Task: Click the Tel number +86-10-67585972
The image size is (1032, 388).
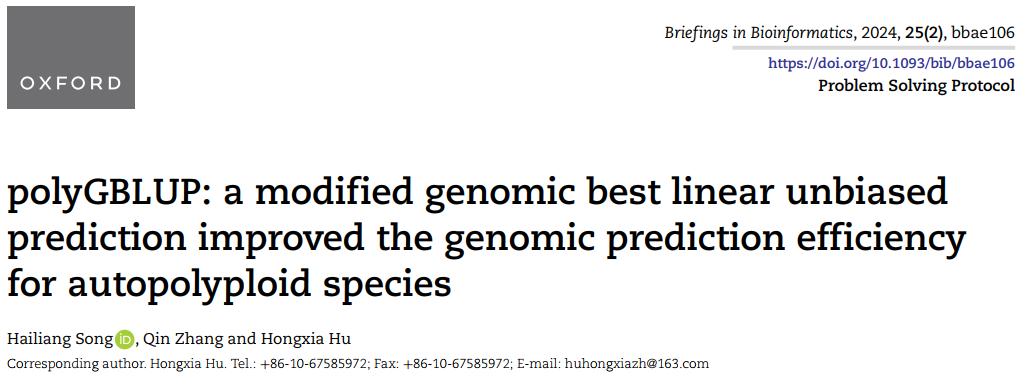Action: pos(315,364)
